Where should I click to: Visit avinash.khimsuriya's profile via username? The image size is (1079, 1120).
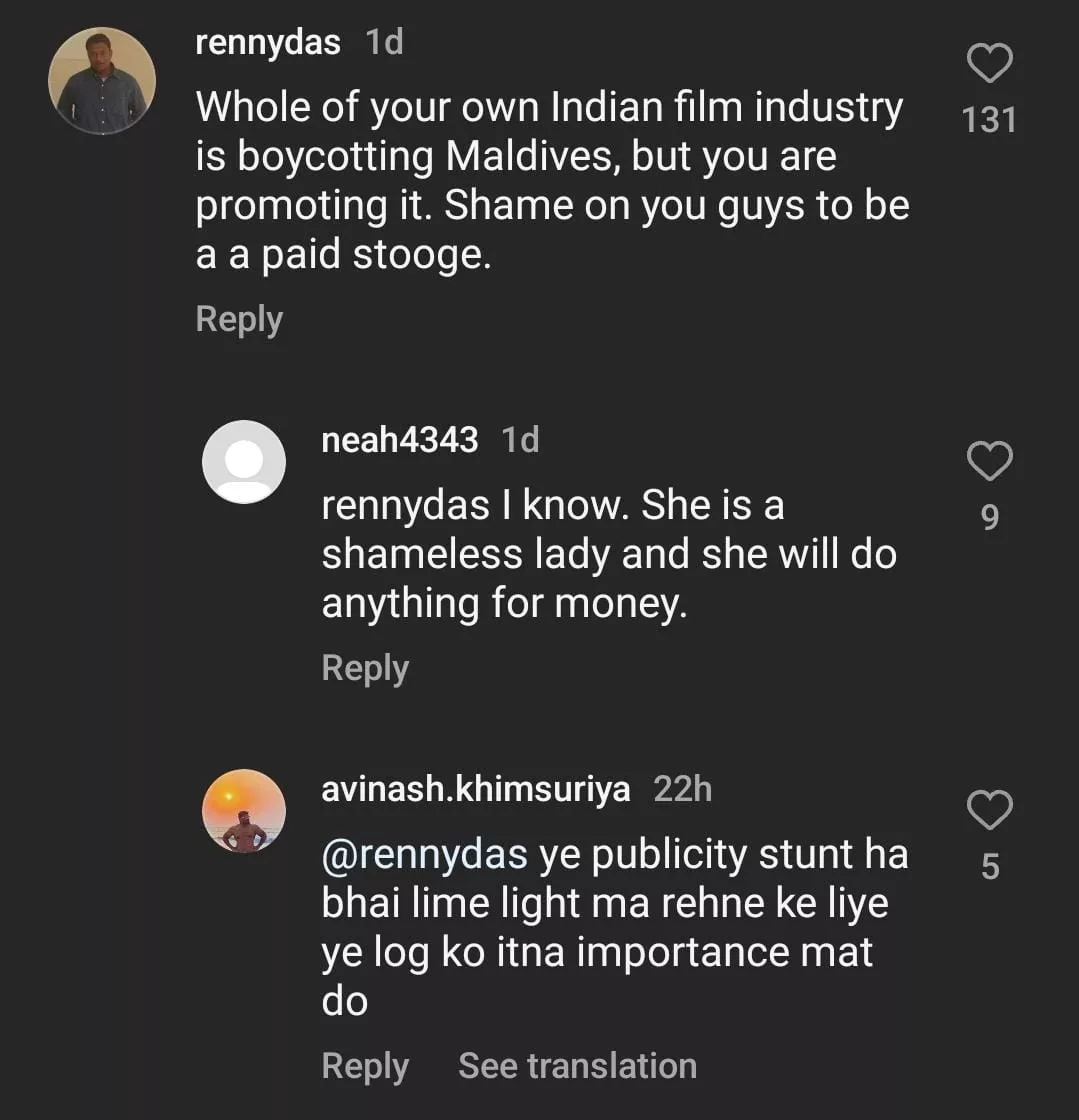[476, 790]
